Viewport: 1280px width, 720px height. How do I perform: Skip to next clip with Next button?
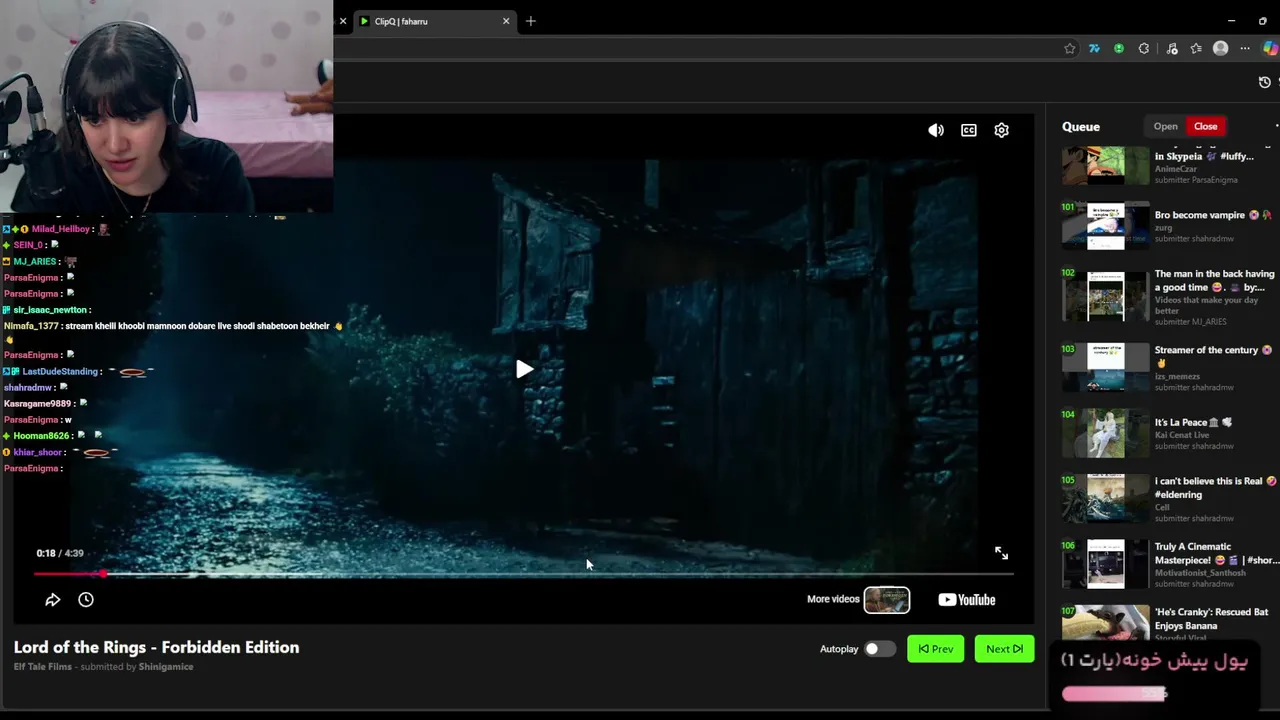[x=1004, y=649]
